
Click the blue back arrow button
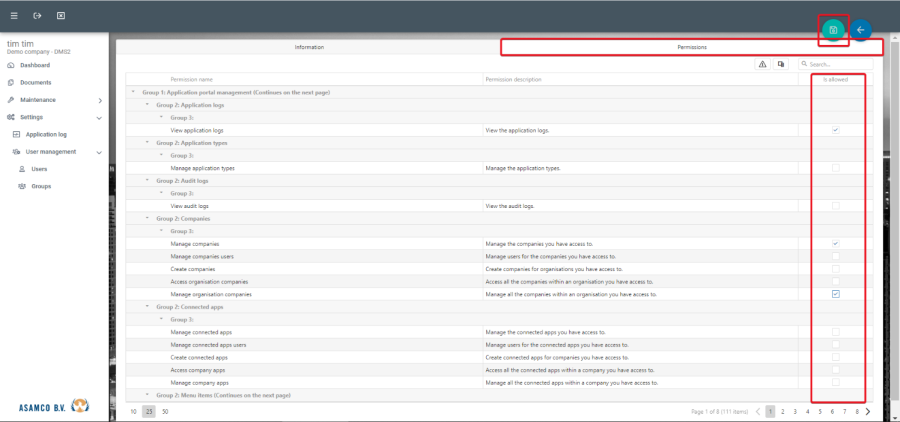click(860, 30)
